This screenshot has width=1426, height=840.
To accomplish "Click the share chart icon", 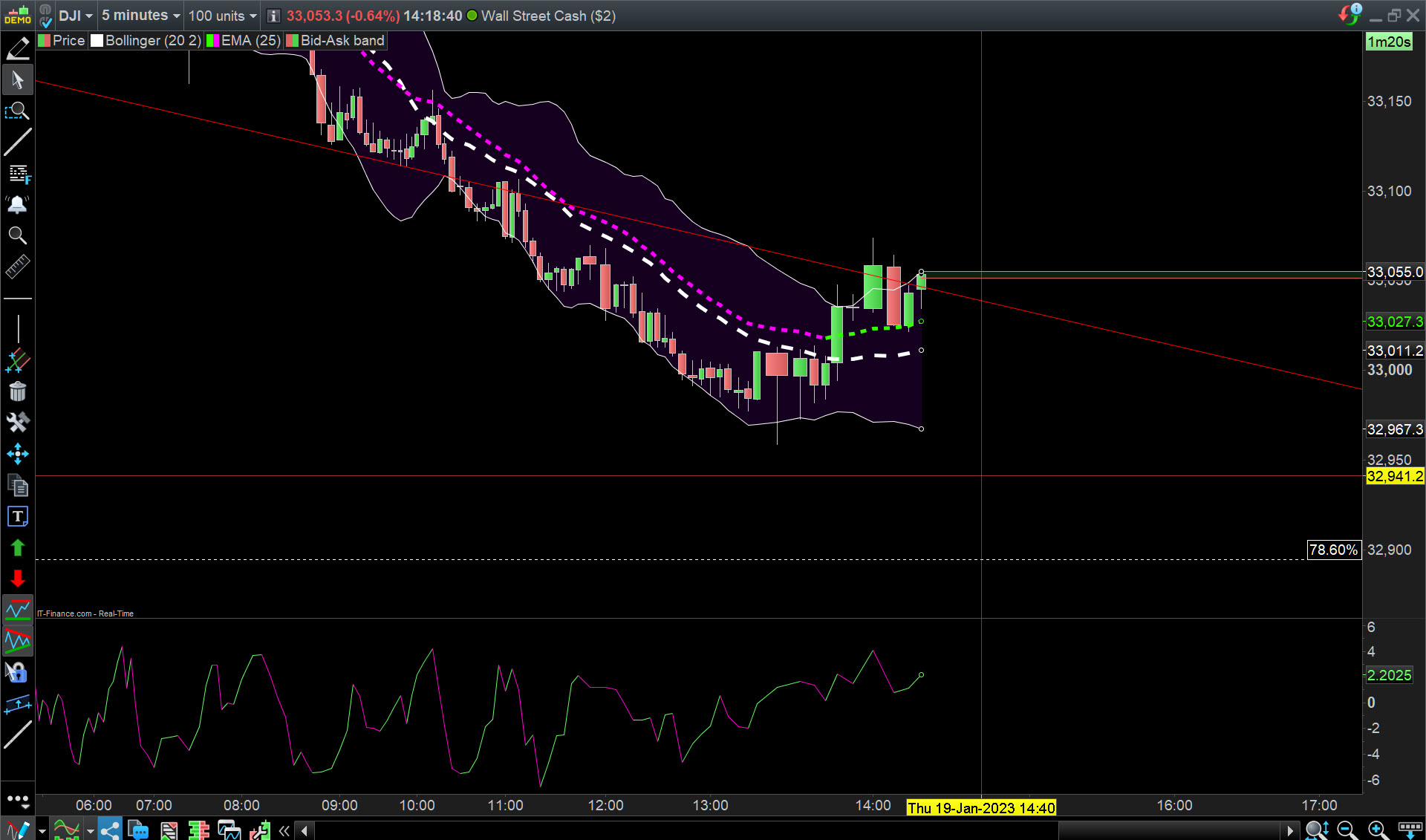I will click(x=110, y=830).
